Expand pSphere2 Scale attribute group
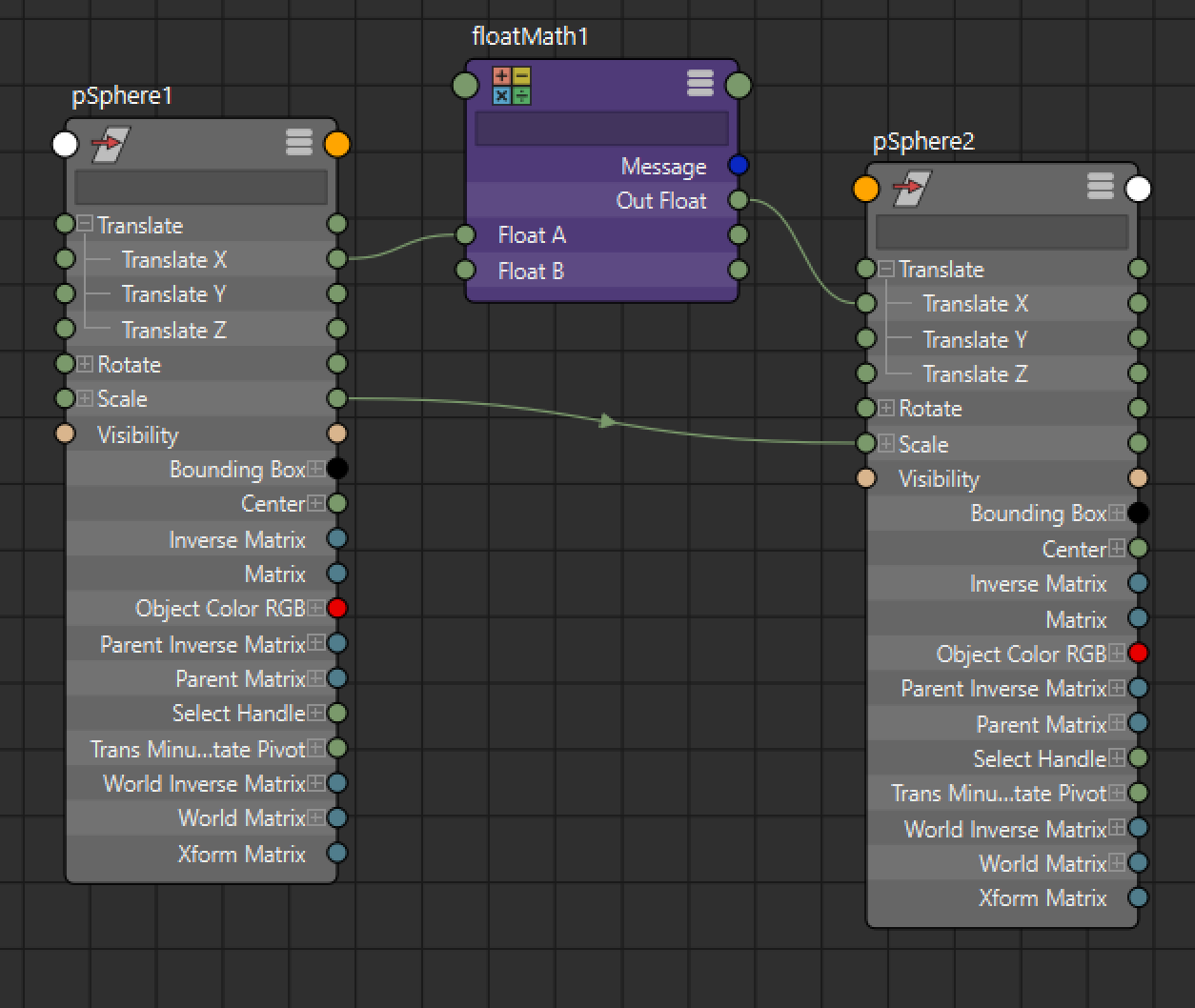 tap(886, 443)
